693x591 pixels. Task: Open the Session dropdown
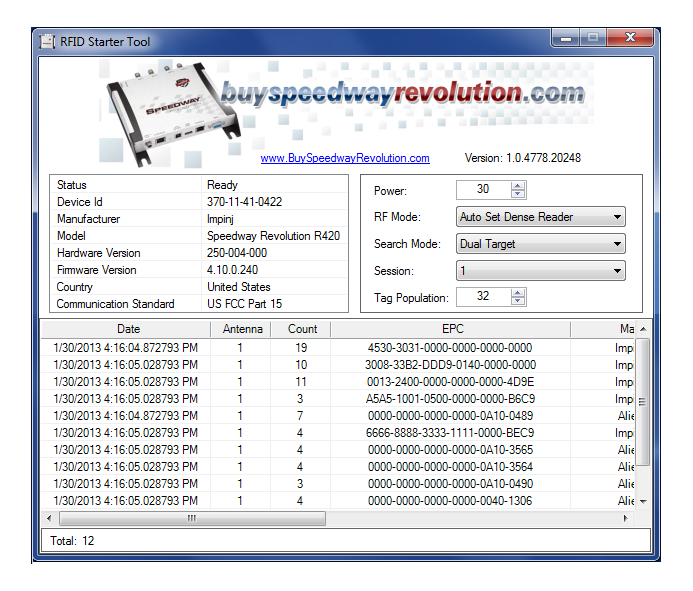(x=541, y=271)
